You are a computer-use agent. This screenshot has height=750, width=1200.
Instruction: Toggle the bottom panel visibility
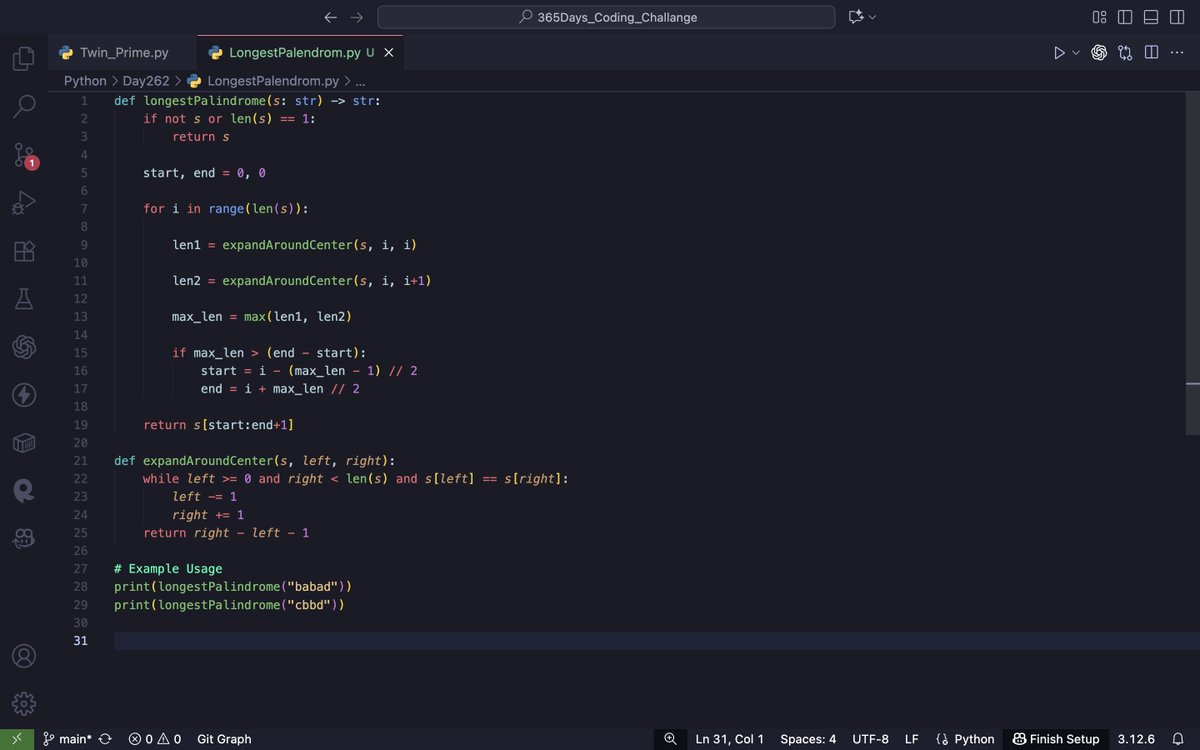pyautogui.click(x=1151, y=17)
